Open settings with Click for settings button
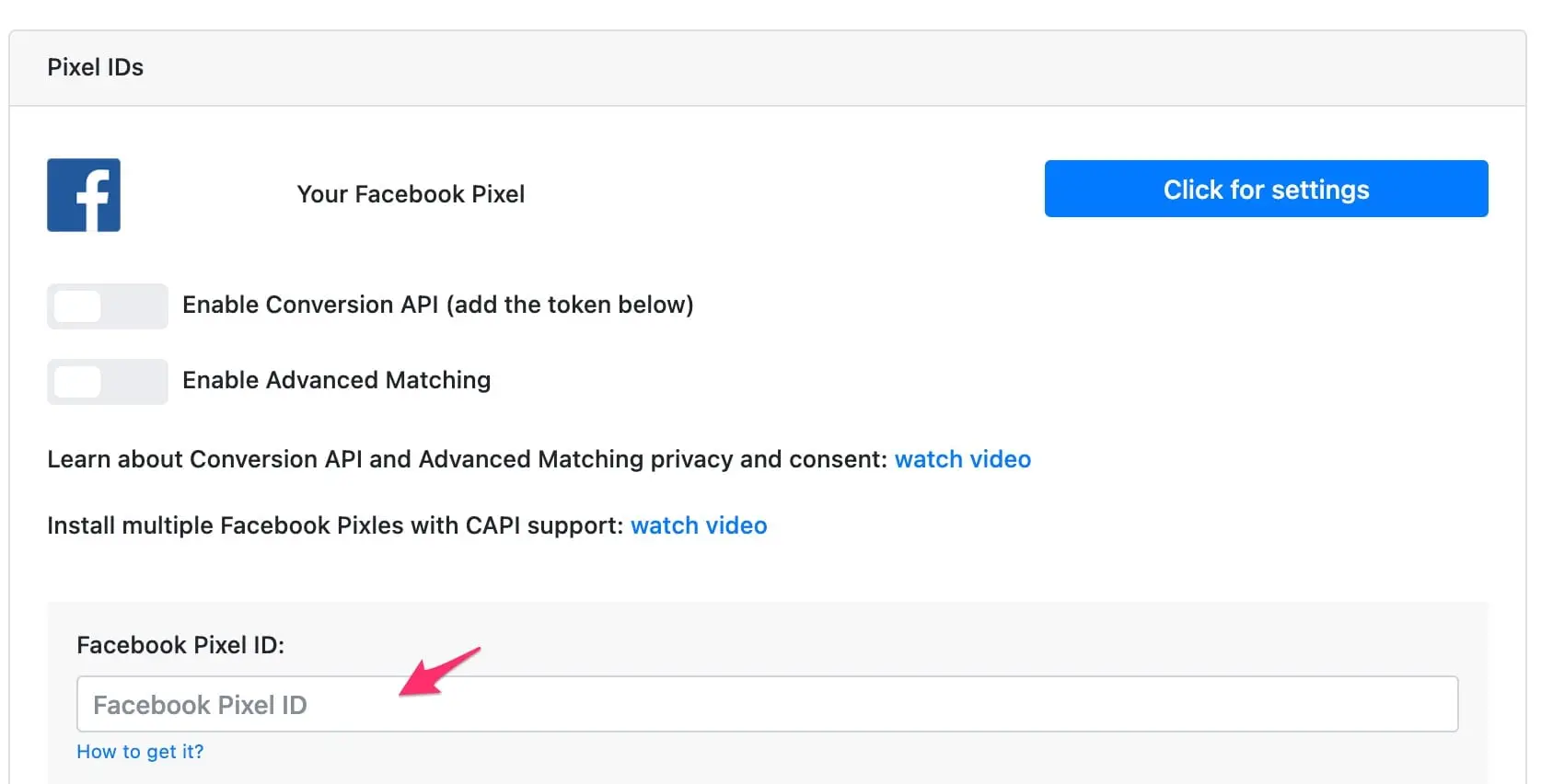Image resolution: width=1553 pixels, height=784 pixels. point(1266,190)
